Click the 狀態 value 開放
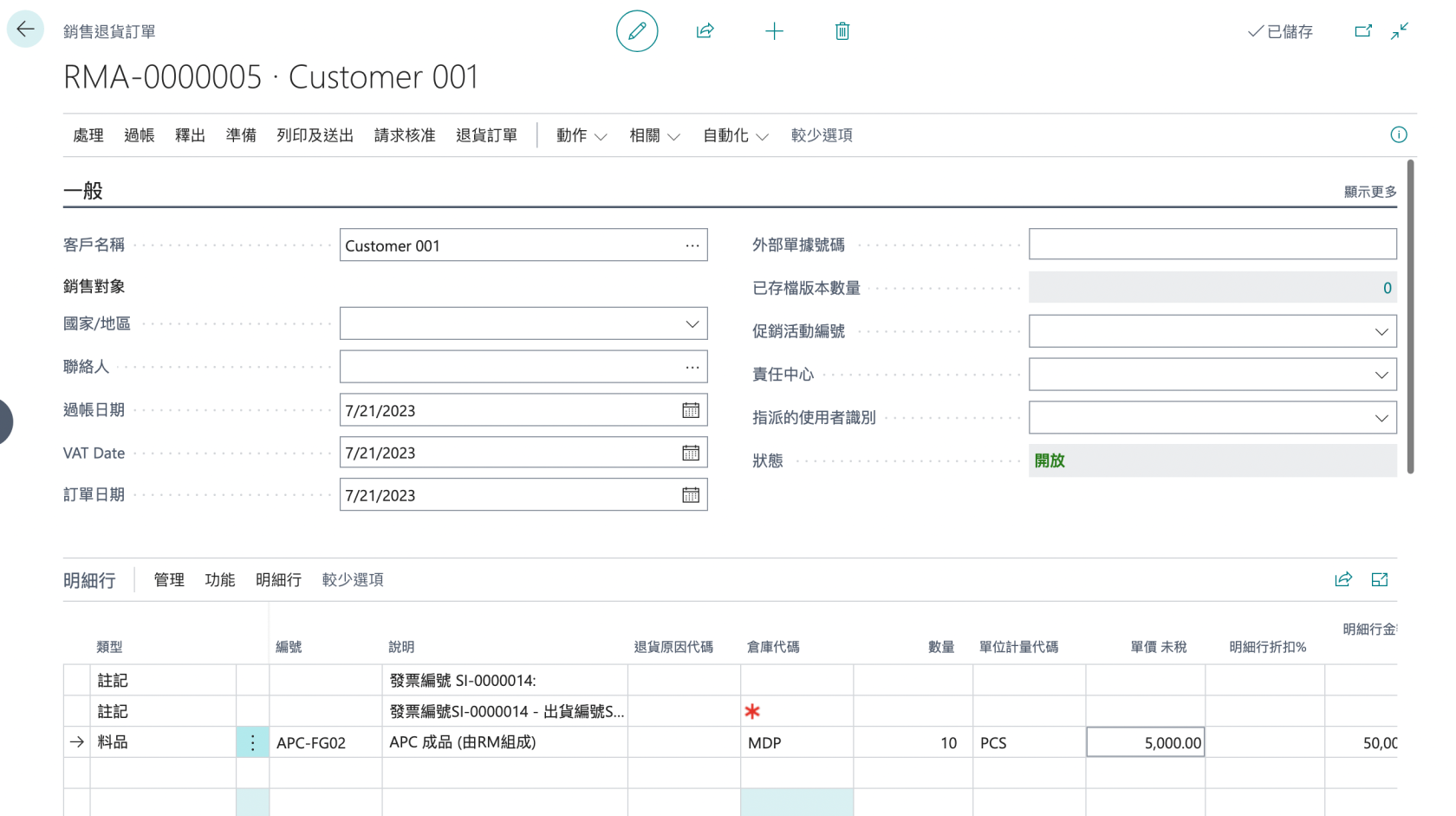The width and height of the screenshot is (1456, 816). tap(1212, 460)
